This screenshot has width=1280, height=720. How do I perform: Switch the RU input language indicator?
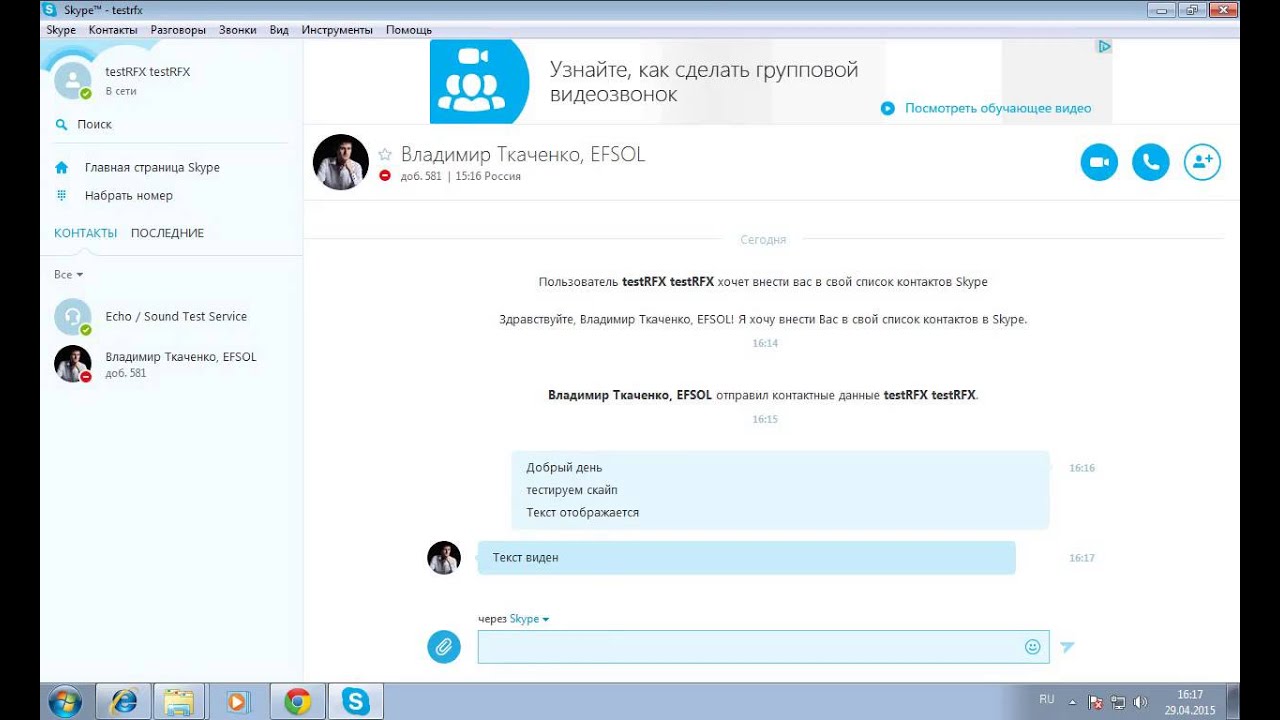[x=1047, y=700]
